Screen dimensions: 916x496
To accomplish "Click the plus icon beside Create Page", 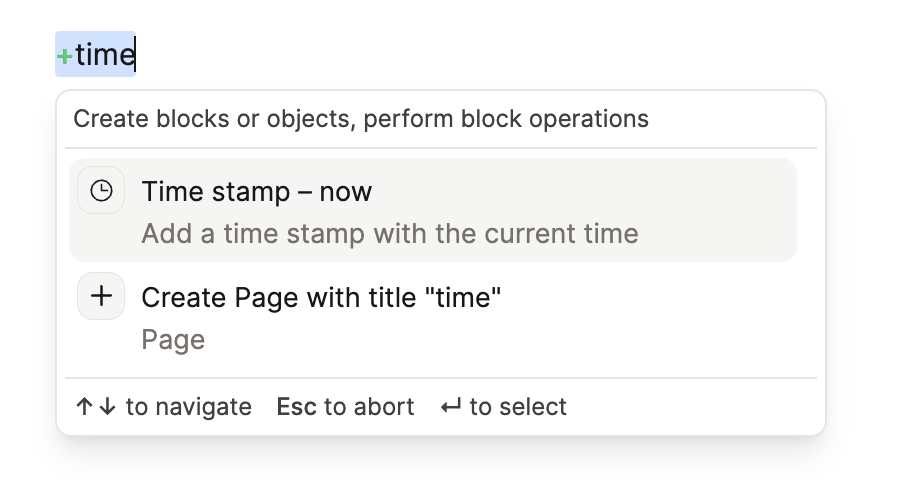I will click(x=101, y=296).
